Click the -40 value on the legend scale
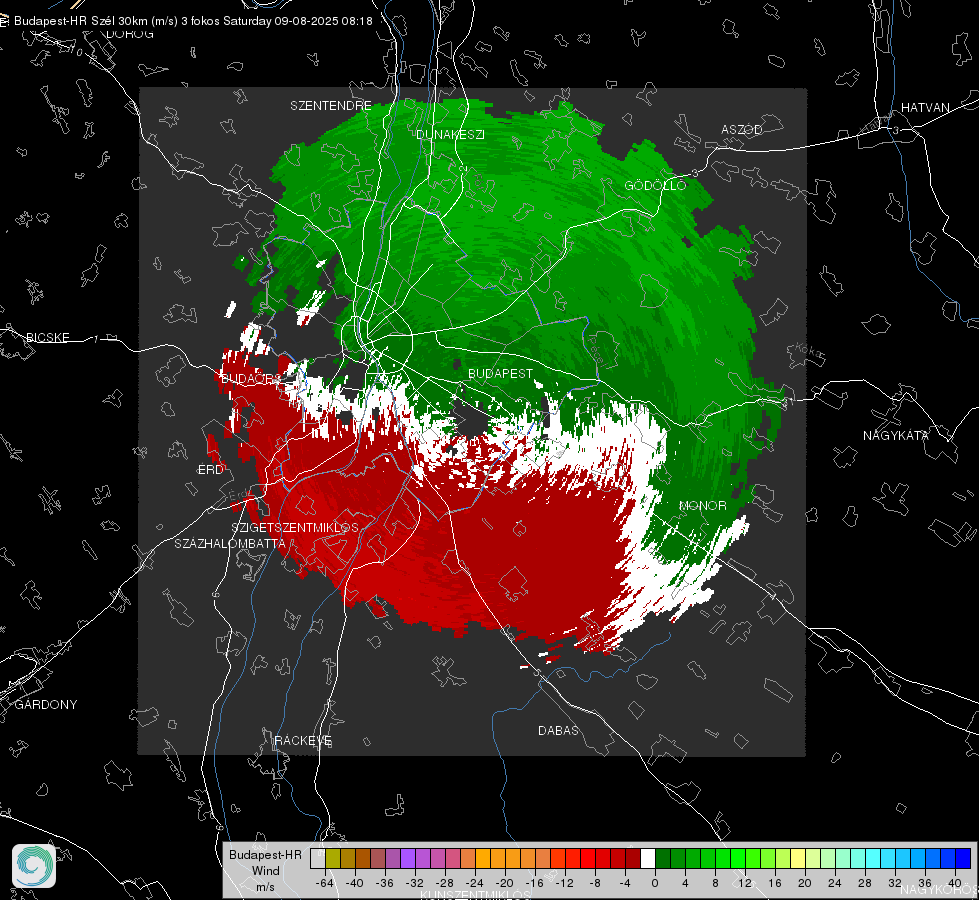The image size is (979, 900). (x=355, y=883)
